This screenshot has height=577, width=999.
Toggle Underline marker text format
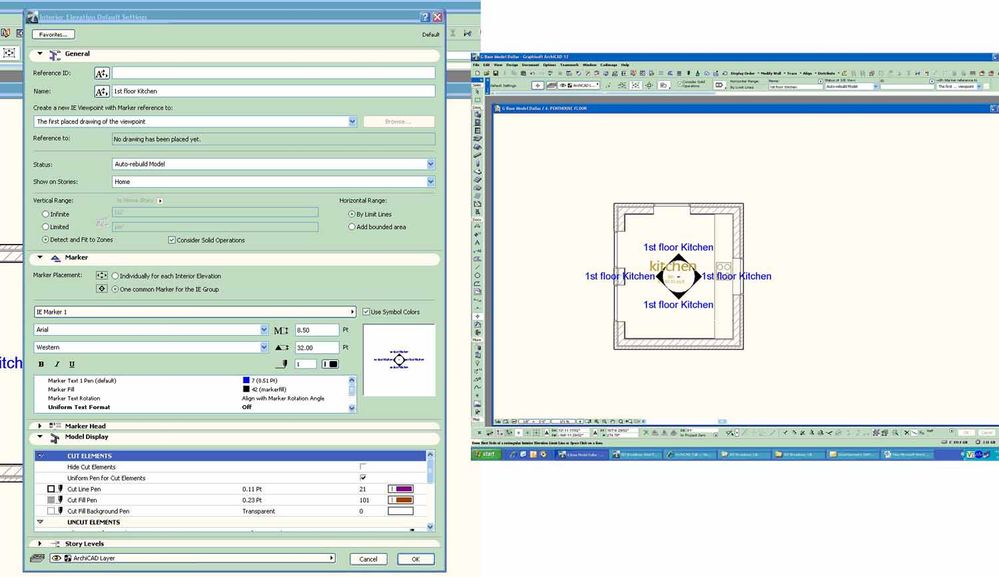click(x=71, y=364)
